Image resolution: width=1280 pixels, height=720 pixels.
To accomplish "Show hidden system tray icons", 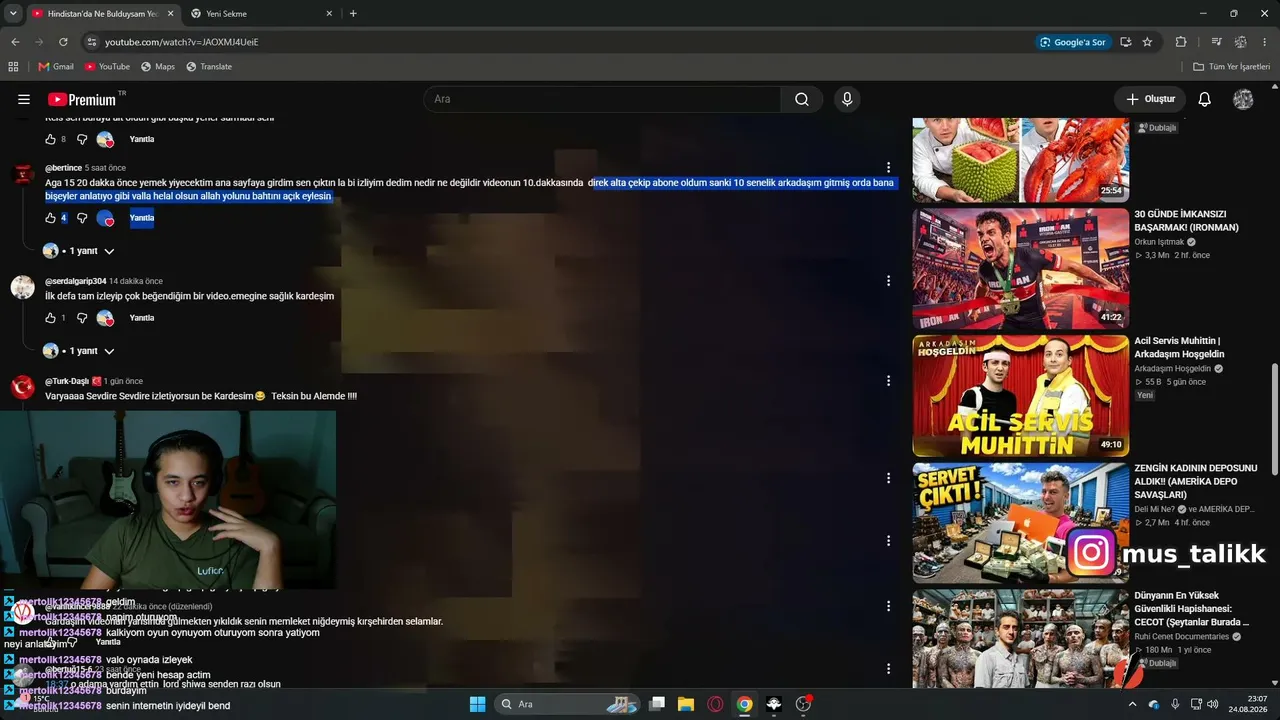I will [1132, 704].
